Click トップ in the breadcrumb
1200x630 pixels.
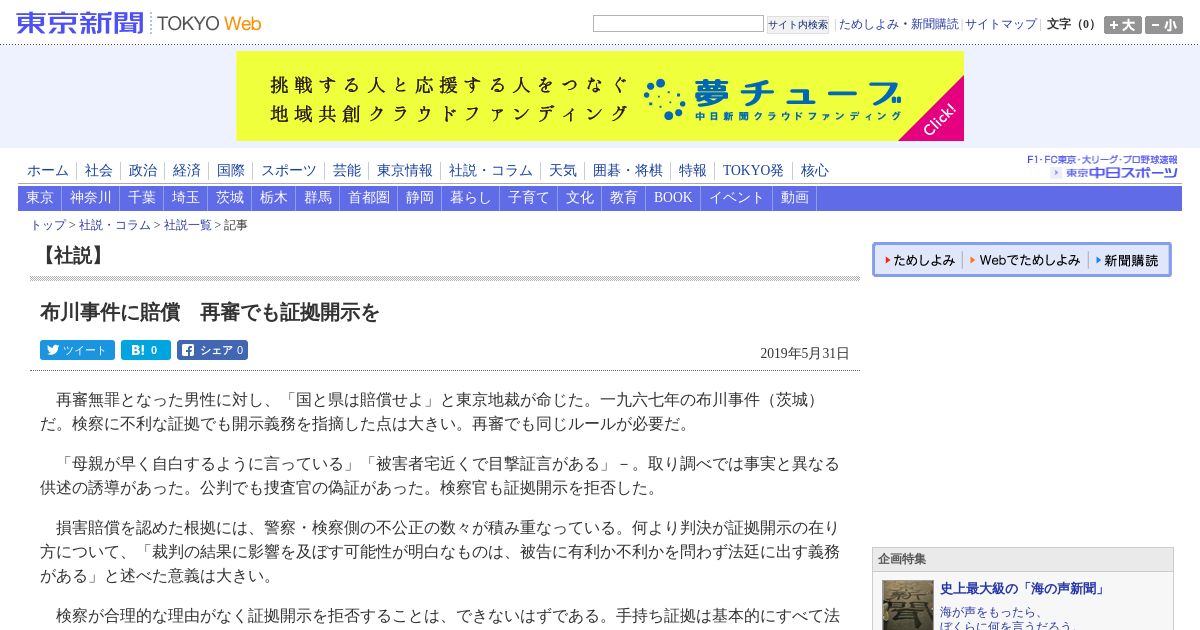point(49,226)
